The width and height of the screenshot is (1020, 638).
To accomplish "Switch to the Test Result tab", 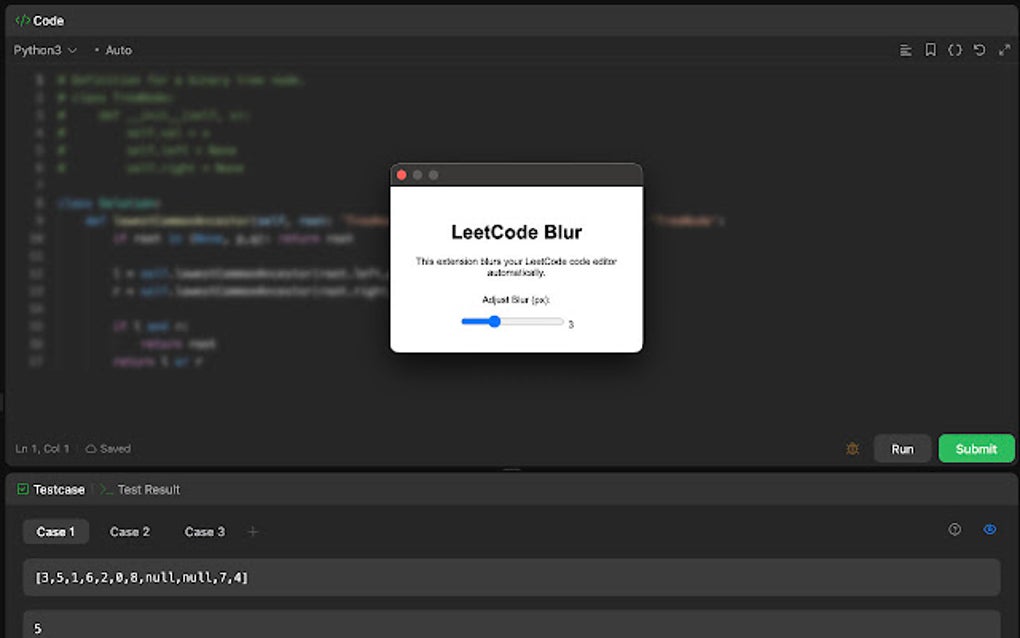I will [x=150, y=489].
